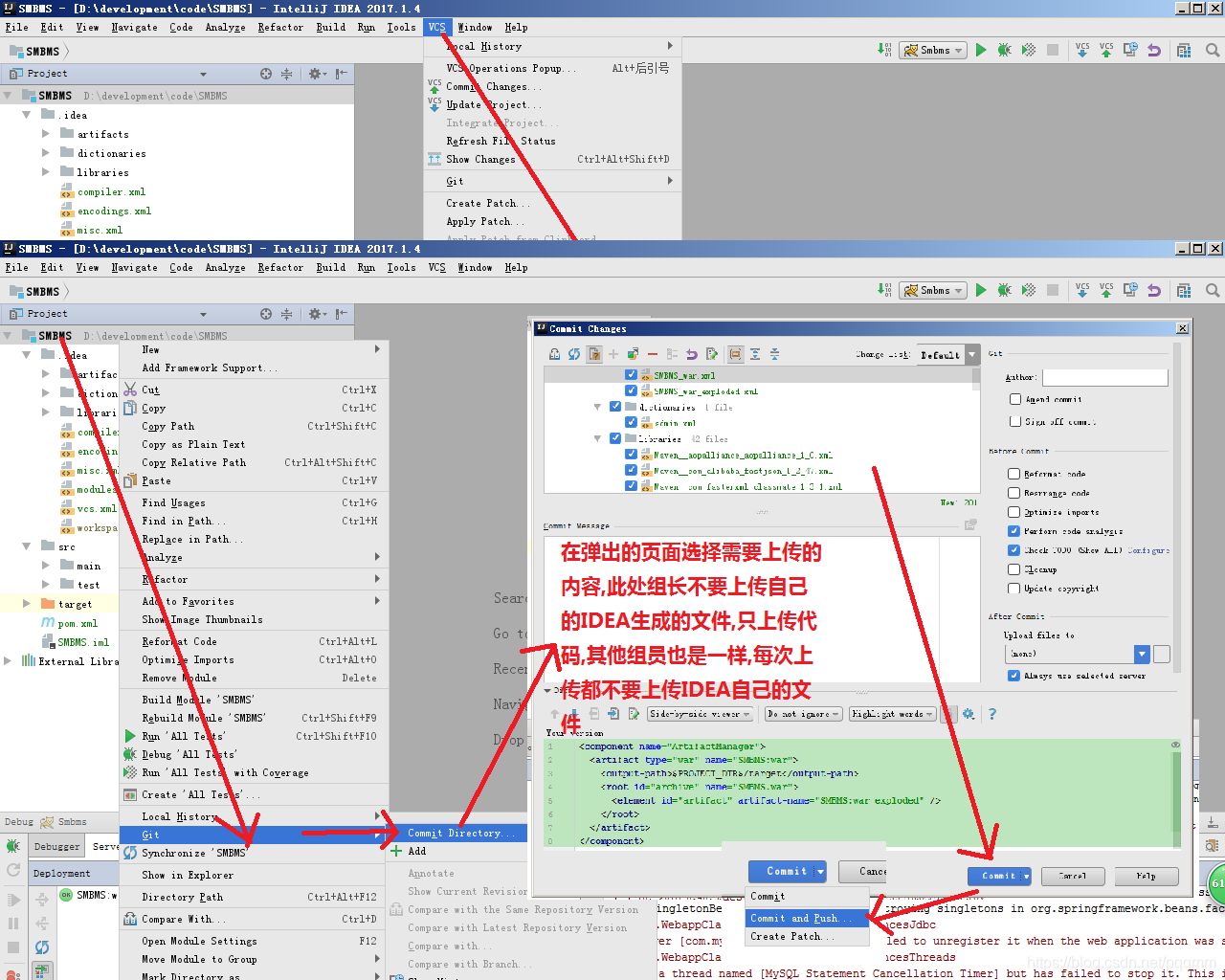Uncheck SMBMS_war.xml in commit file list
Screen dimensions: 1225x980
pos(631,375)
